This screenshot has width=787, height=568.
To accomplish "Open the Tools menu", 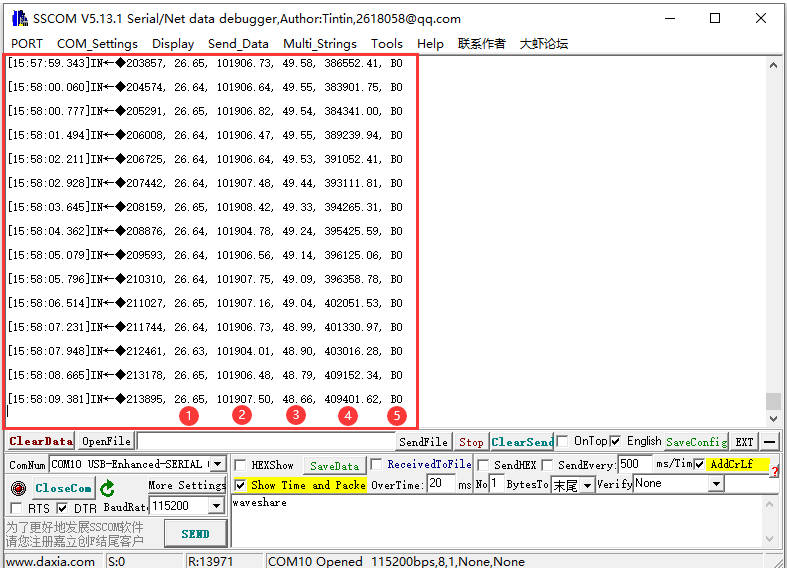I will tap(387, 44).
